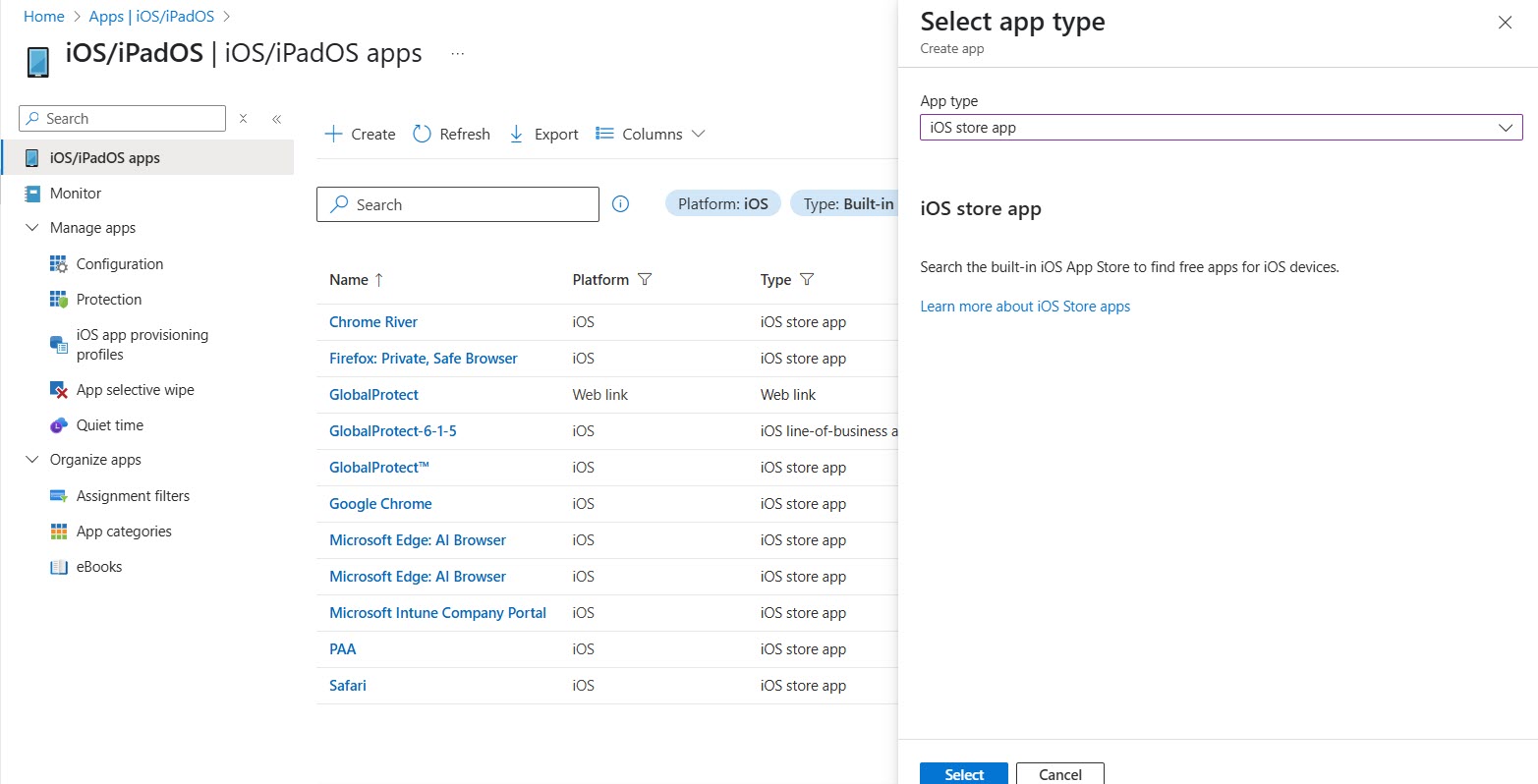Click the info icon beside search box

[620, 204]
